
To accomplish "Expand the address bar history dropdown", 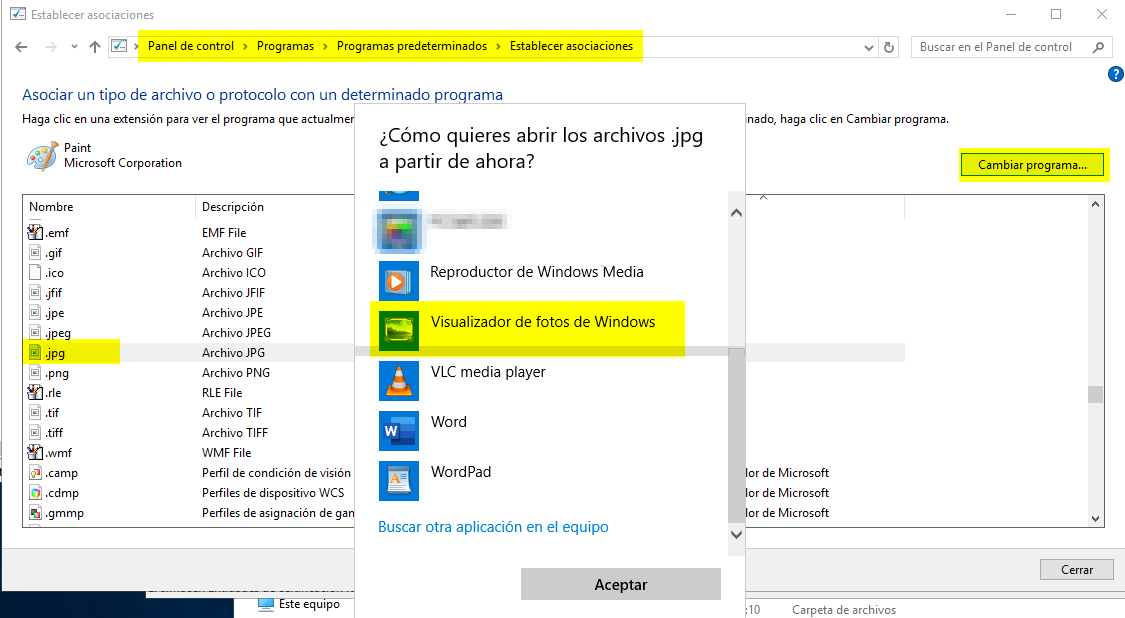I will point(869,47).
